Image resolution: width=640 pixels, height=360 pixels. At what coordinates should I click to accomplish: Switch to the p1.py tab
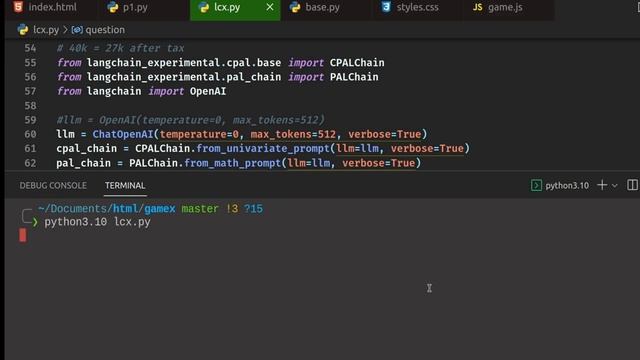pyautogui.click(x=144, y=7)
